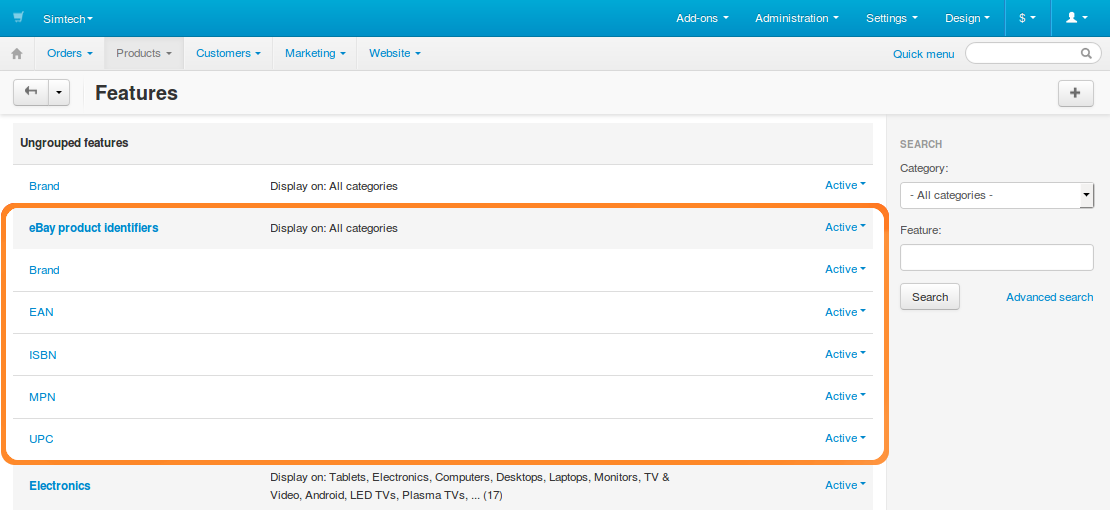The image size is (1110, 510).
Task: Open the Website menu
Action: (395, 53)
